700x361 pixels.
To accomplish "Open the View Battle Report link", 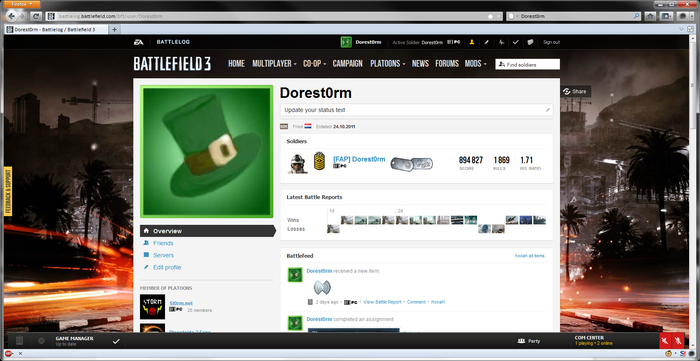I will click(x=382, y=302).
